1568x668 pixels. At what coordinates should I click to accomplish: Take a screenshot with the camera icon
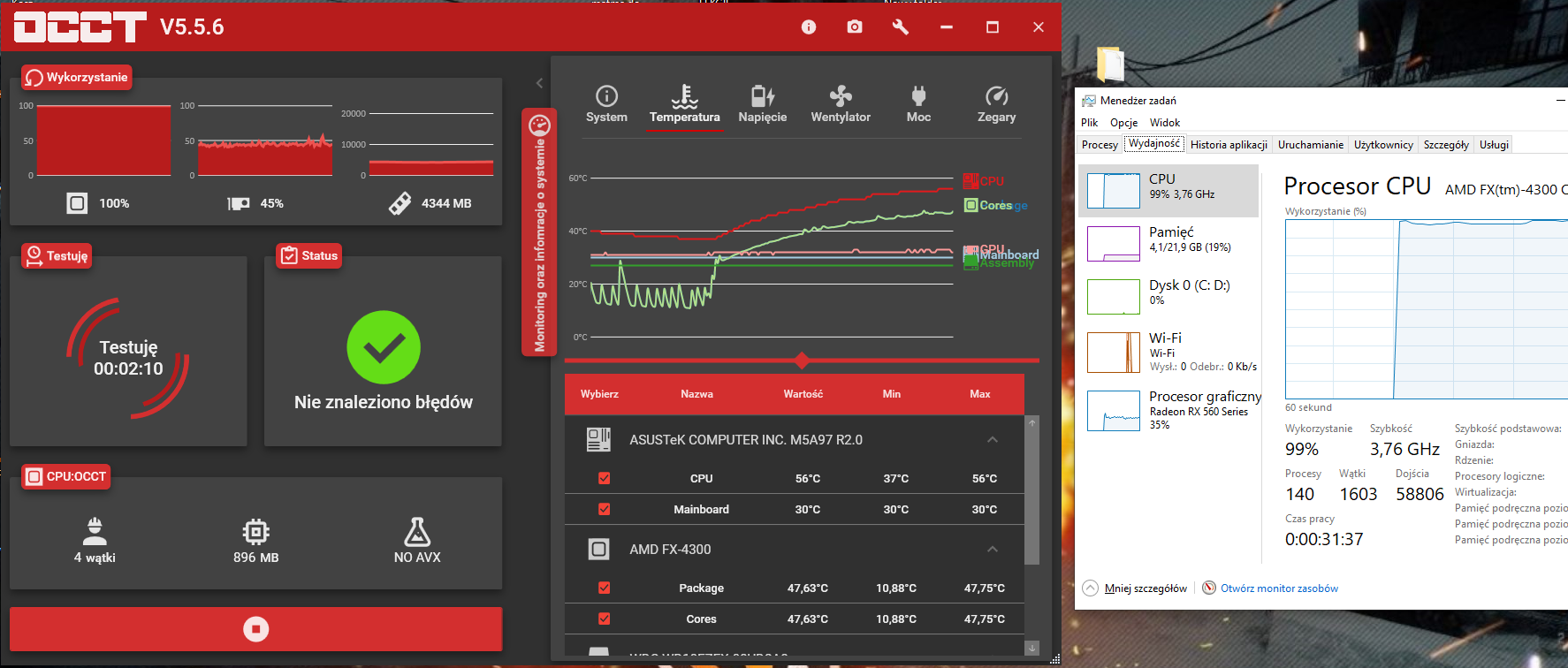(855, 27)
